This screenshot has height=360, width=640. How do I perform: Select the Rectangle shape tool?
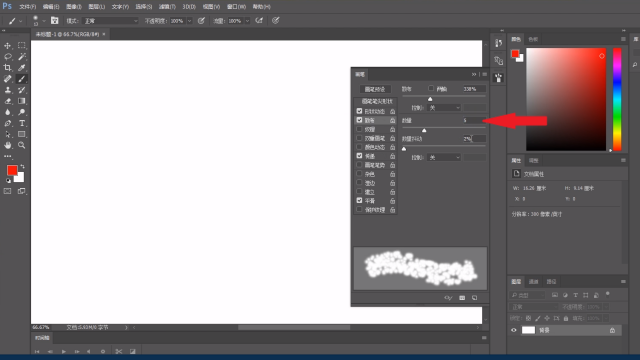point(22,134)
